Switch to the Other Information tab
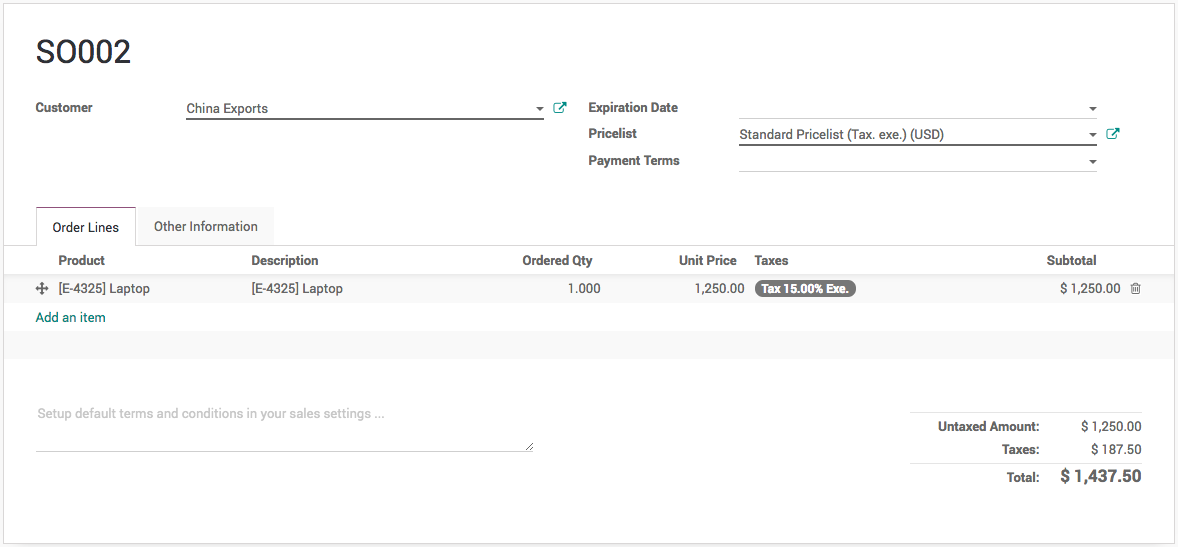The width and height of the screenshot is (1178, 547). 206,227
